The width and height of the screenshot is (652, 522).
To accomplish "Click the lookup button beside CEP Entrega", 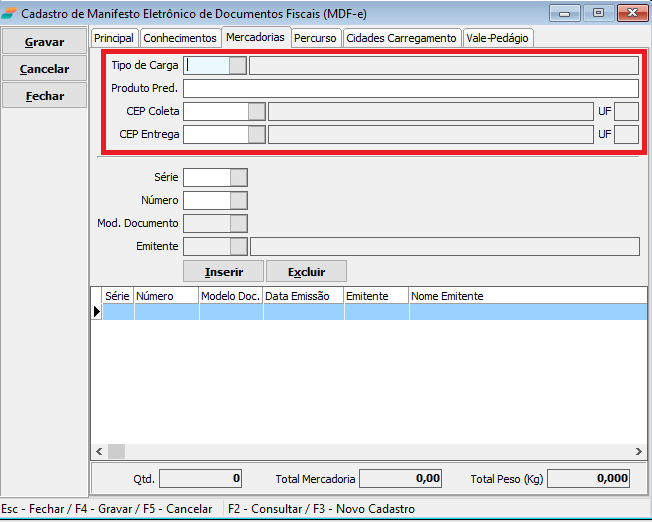I will [x=257, y=134].
